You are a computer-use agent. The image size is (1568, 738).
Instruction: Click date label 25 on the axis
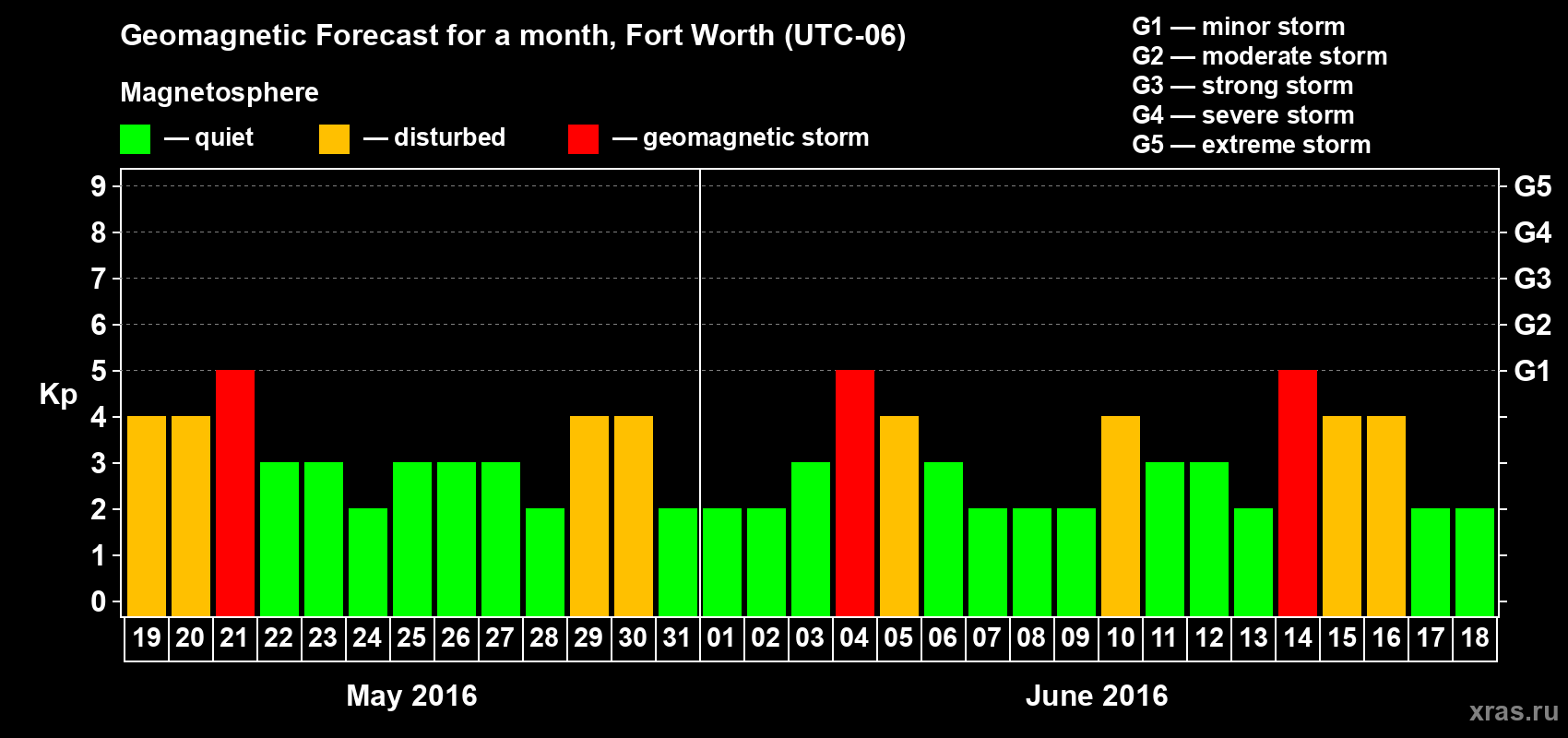pyautogui.click(x=412, y=638)
